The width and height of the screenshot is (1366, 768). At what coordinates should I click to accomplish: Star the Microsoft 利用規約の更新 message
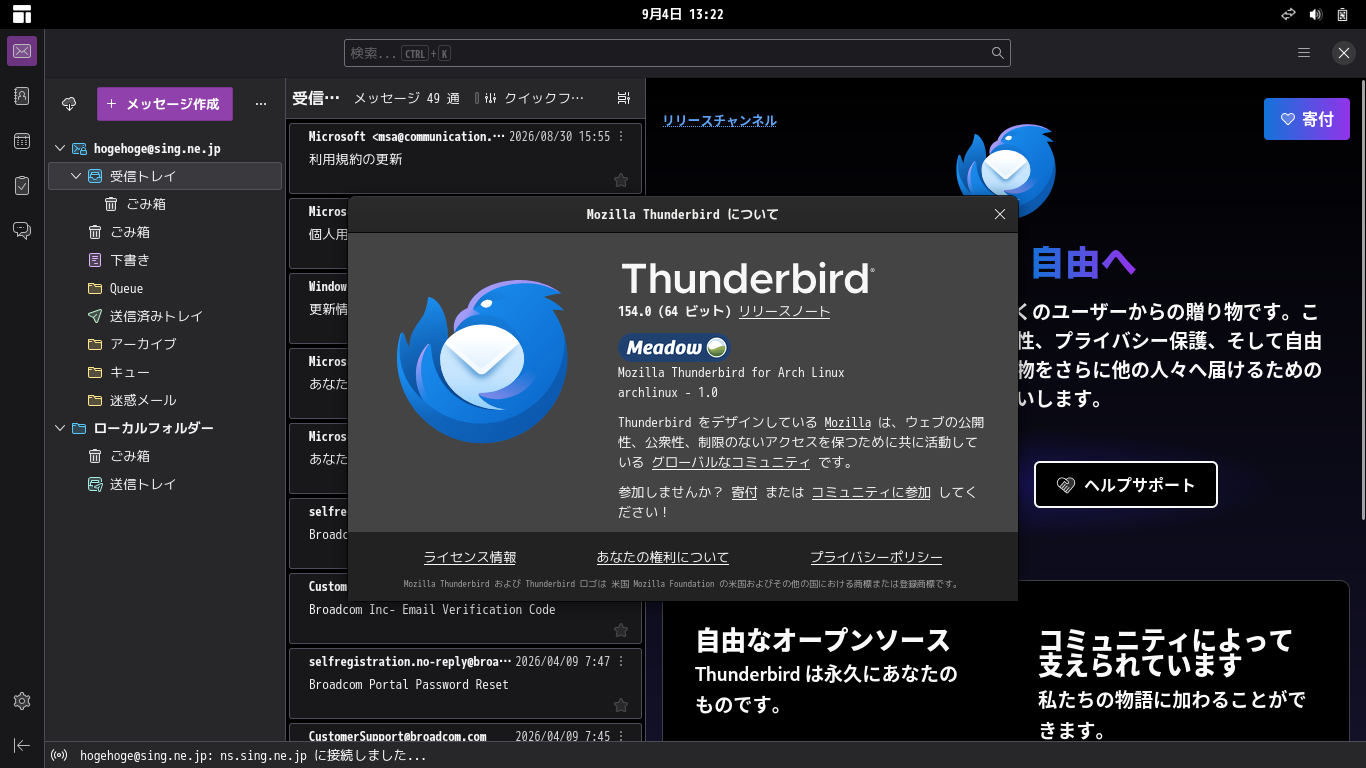point(621,180)
